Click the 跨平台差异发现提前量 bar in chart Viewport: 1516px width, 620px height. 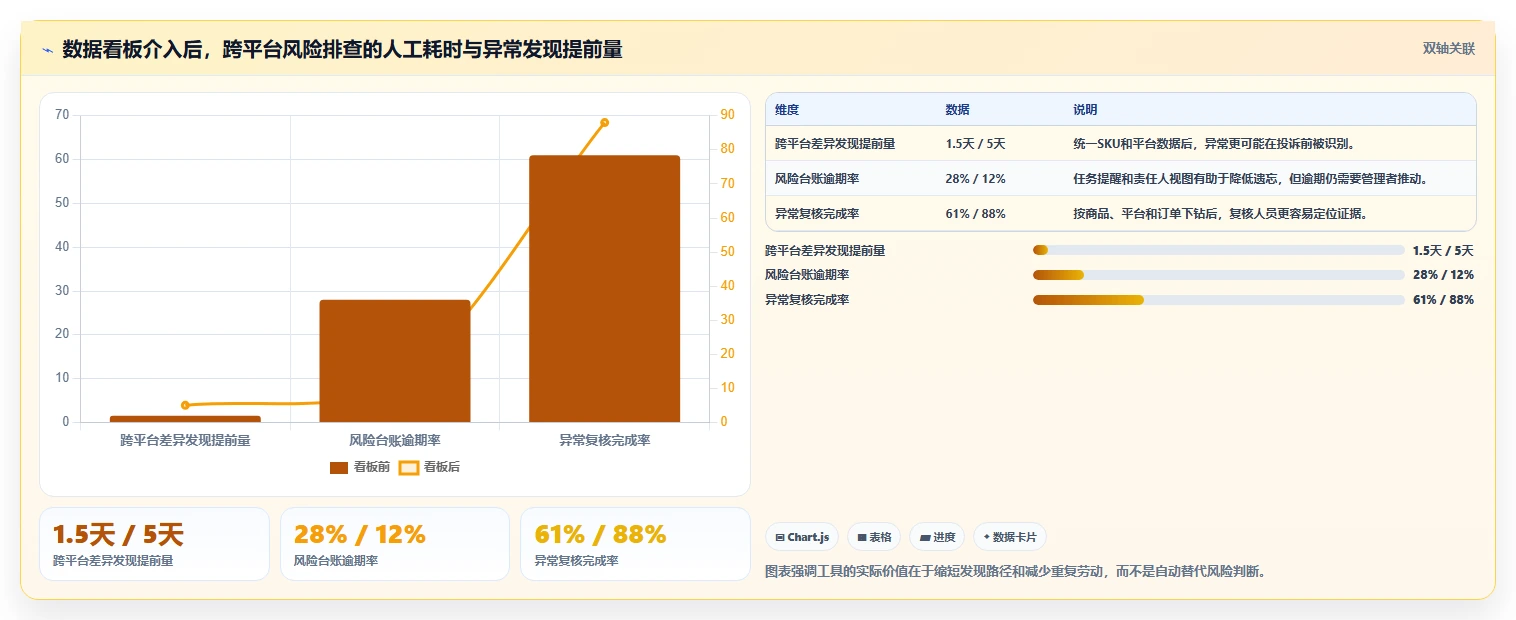coord(185,419)
